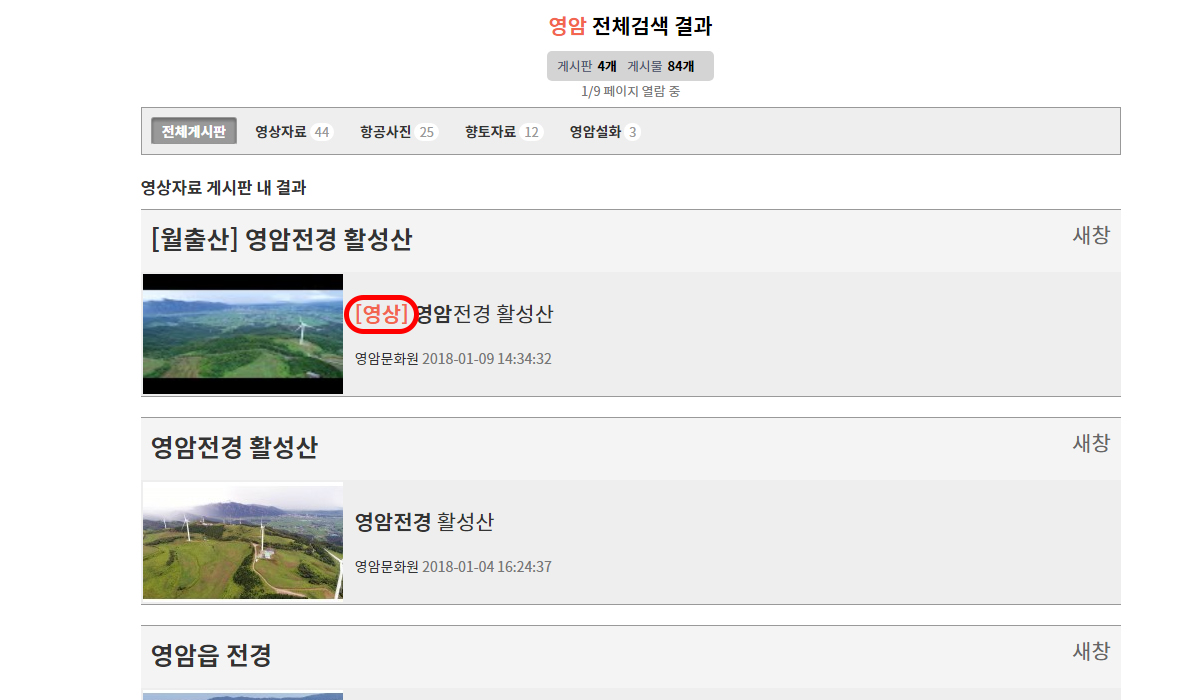1200x700 pixels.
Task: Open 새창 for [월출산] 영암전경 활성산
Action: pos(1091,235)
